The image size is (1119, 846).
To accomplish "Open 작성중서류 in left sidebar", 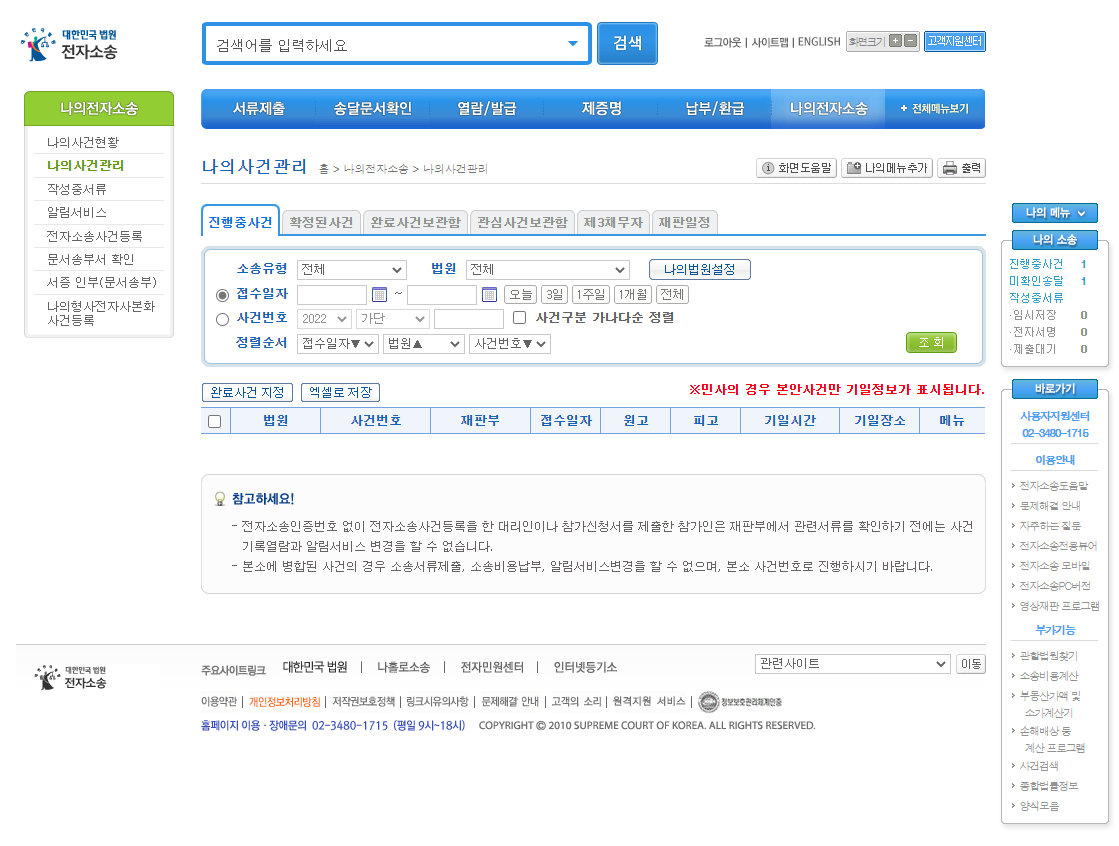I will tap(76, 189).
